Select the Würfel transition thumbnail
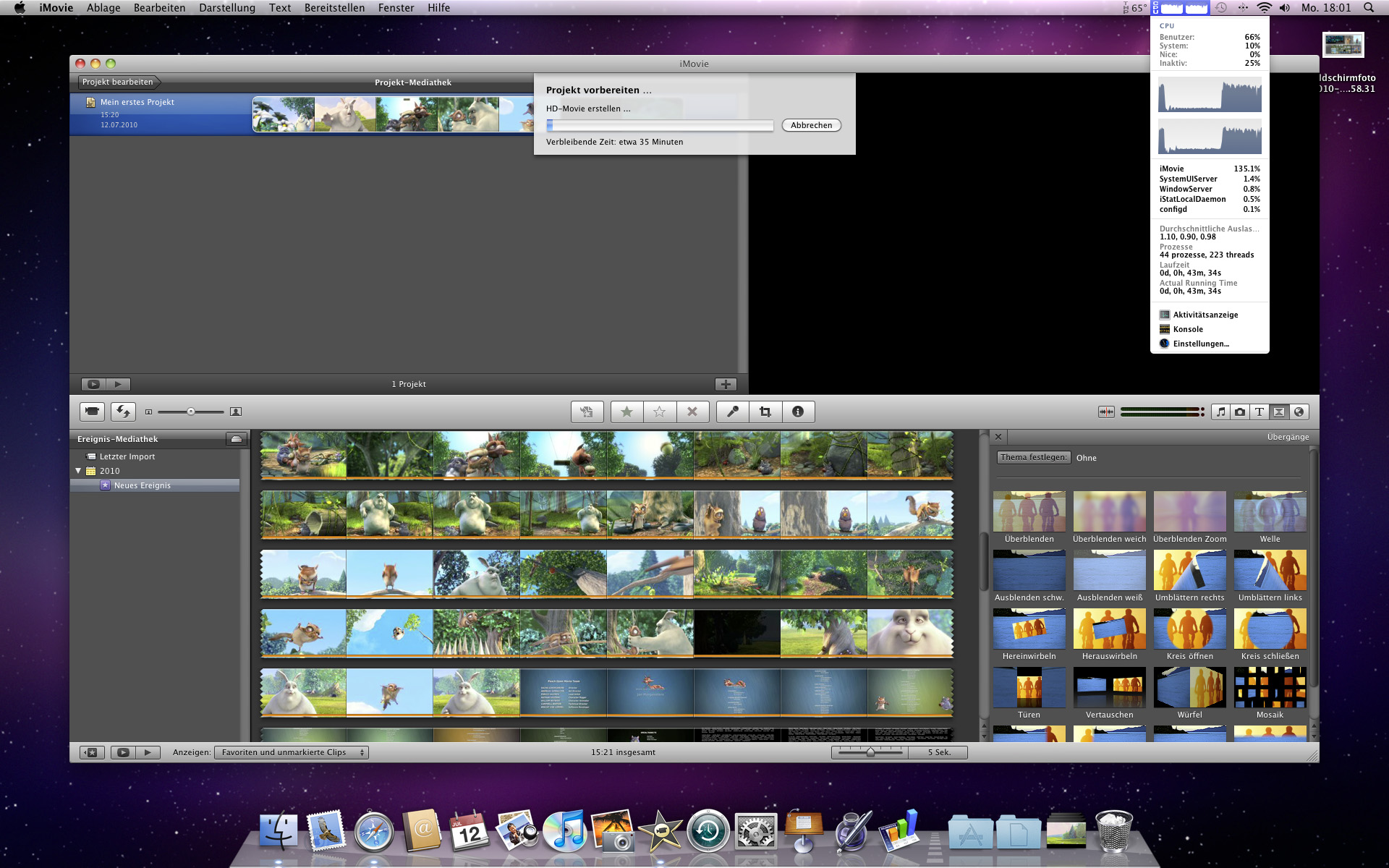Screen dimensions: 1389x868 click(x=1189, y=688)
